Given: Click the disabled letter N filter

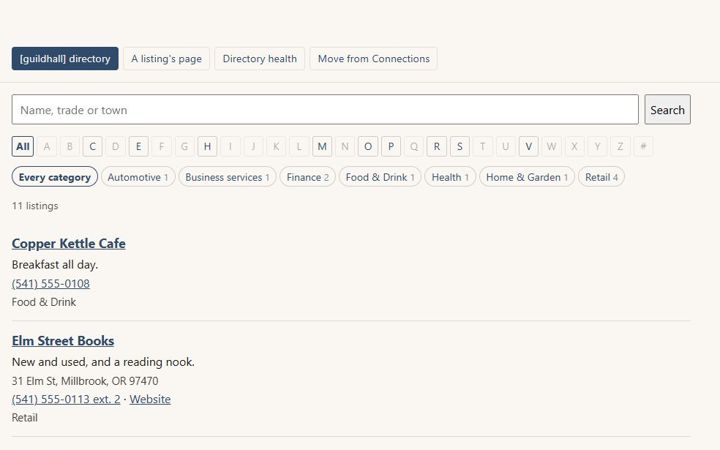Looking at the screenshot, I should click(x=345, y=146).
